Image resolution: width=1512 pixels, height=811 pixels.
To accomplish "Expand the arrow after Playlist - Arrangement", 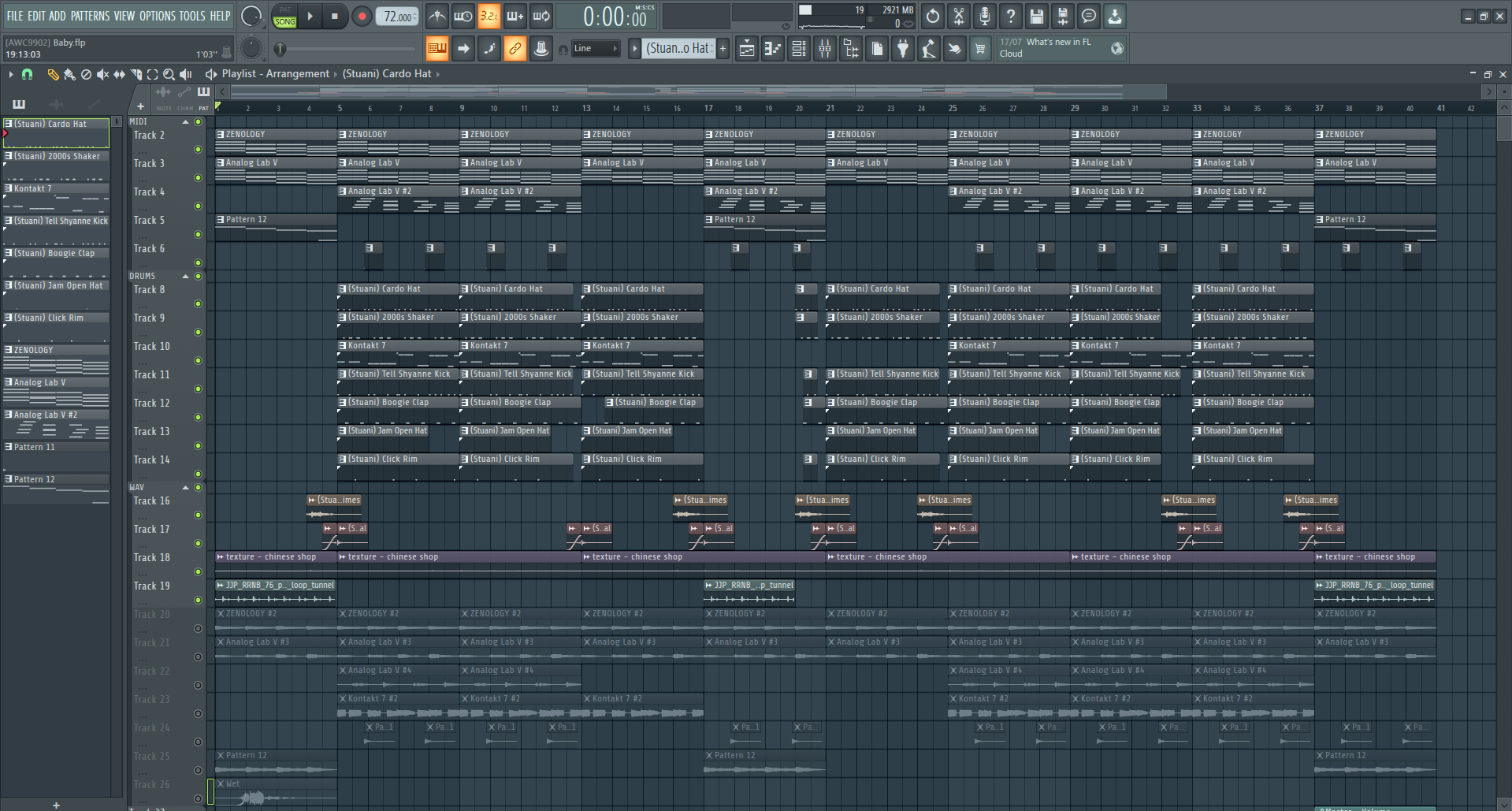I will click(x=336, y=74).
